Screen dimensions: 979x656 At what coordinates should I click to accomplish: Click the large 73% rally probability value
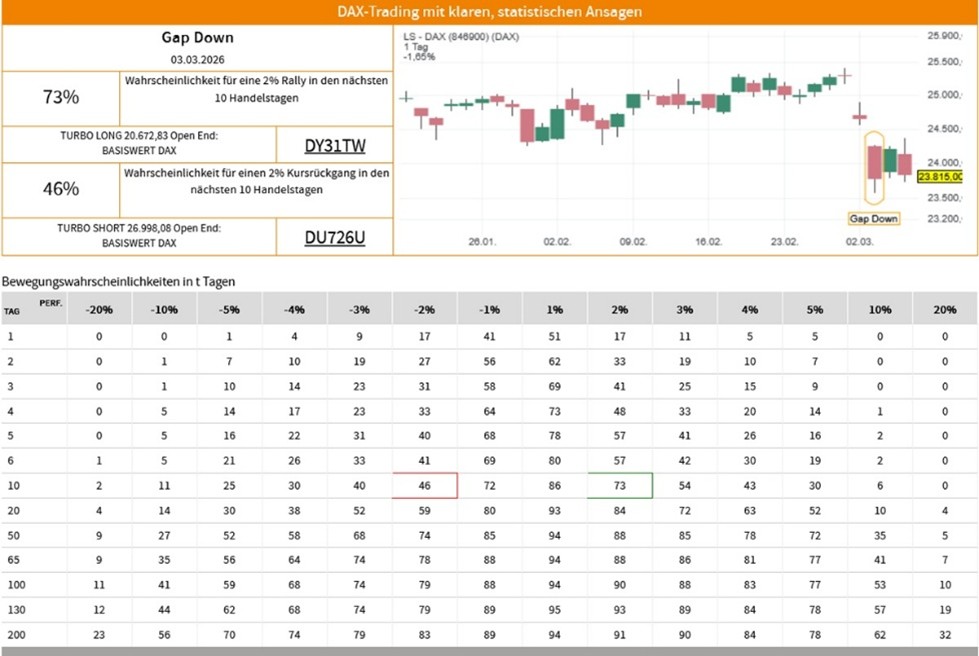click(61, 98)
